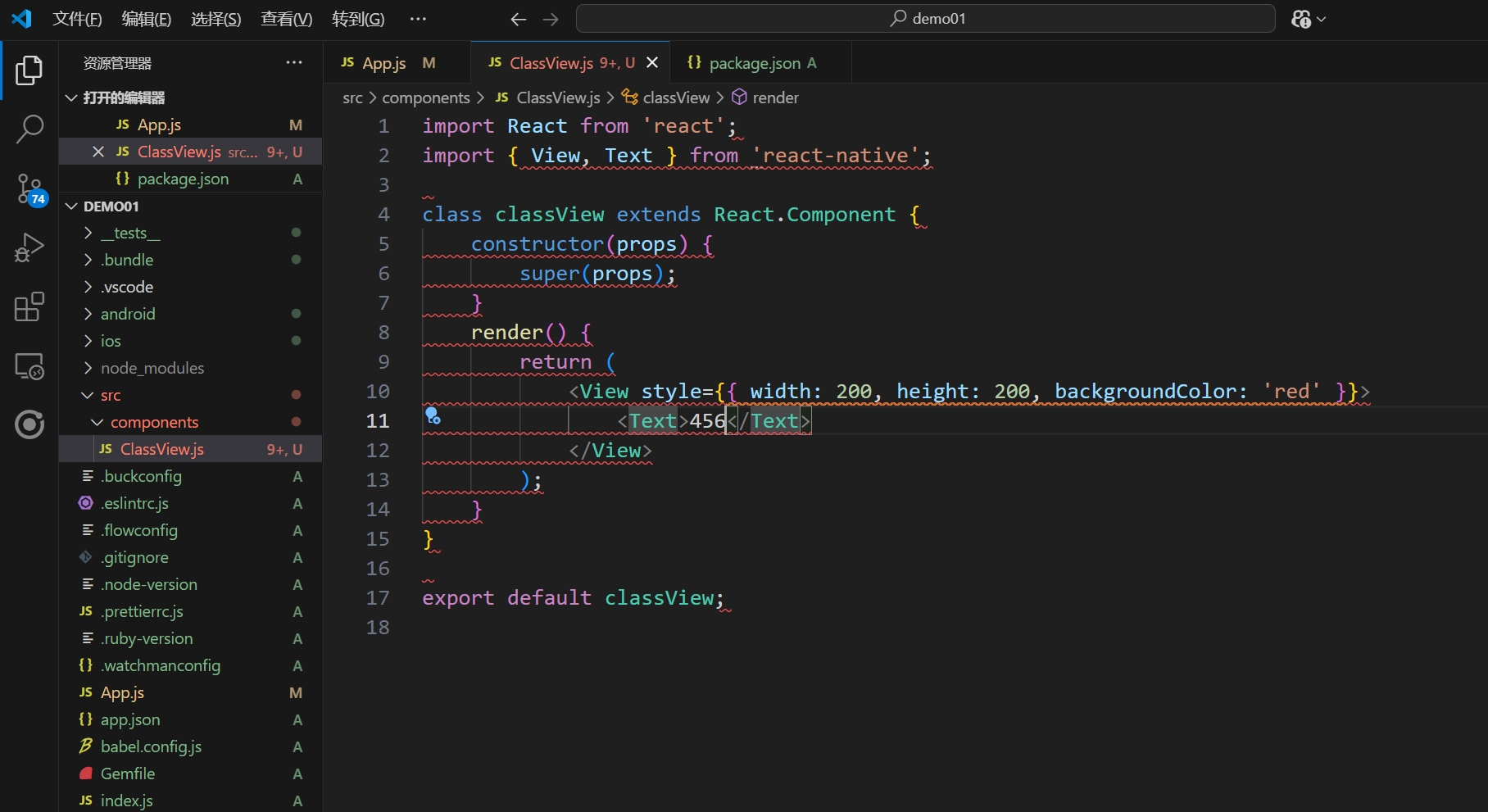
Task: Open the Copilot chat icon
Action: [1301, 19]
